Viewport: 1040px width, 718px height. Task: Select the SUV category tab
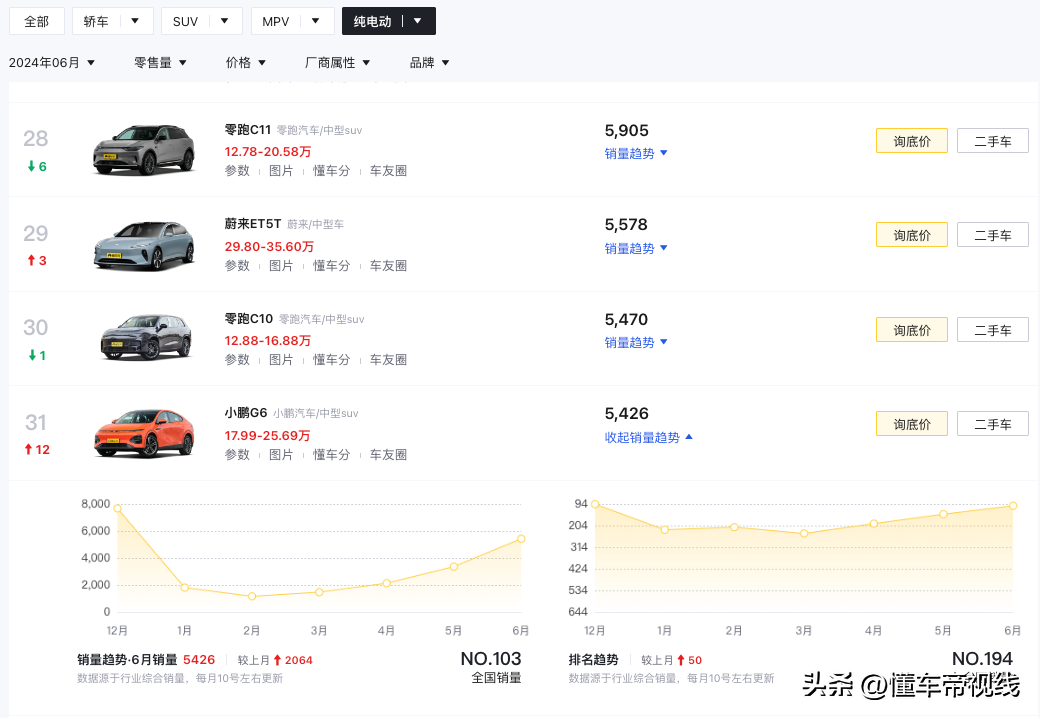(185, 21)
